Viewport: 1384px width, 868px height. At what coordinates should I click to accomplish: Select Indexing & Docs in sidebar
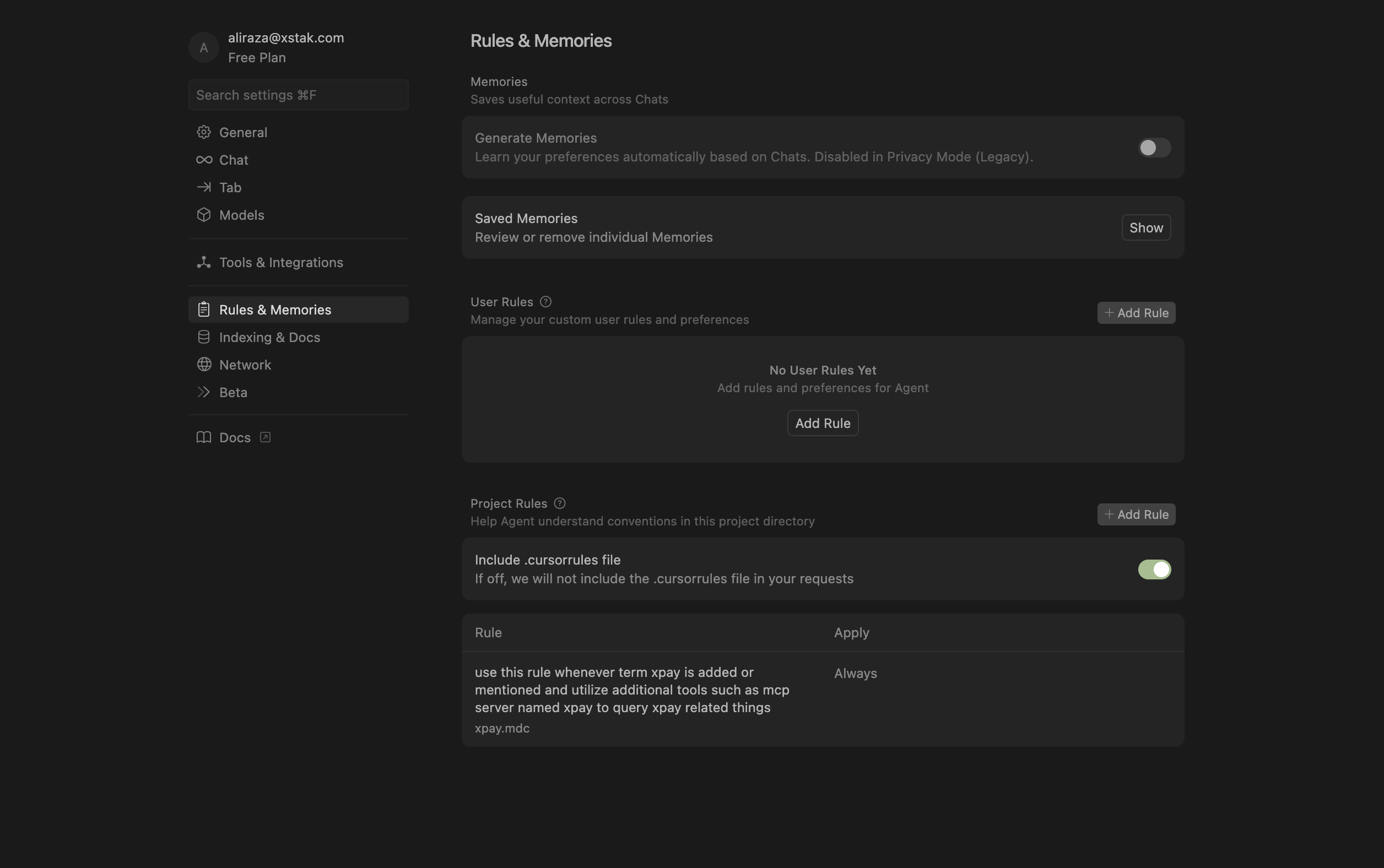tap(299, 337)
